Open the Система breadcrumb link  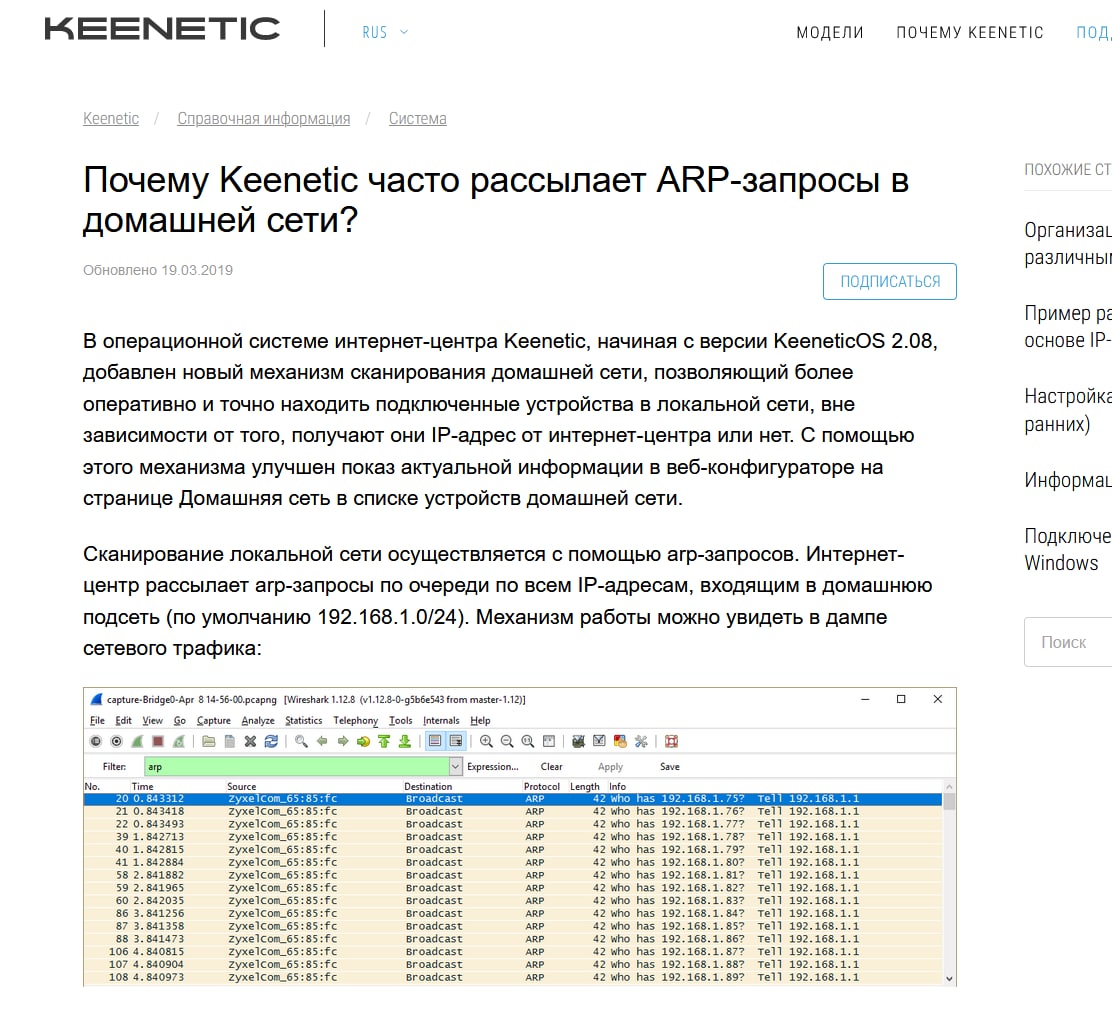(x=417, y=118)
